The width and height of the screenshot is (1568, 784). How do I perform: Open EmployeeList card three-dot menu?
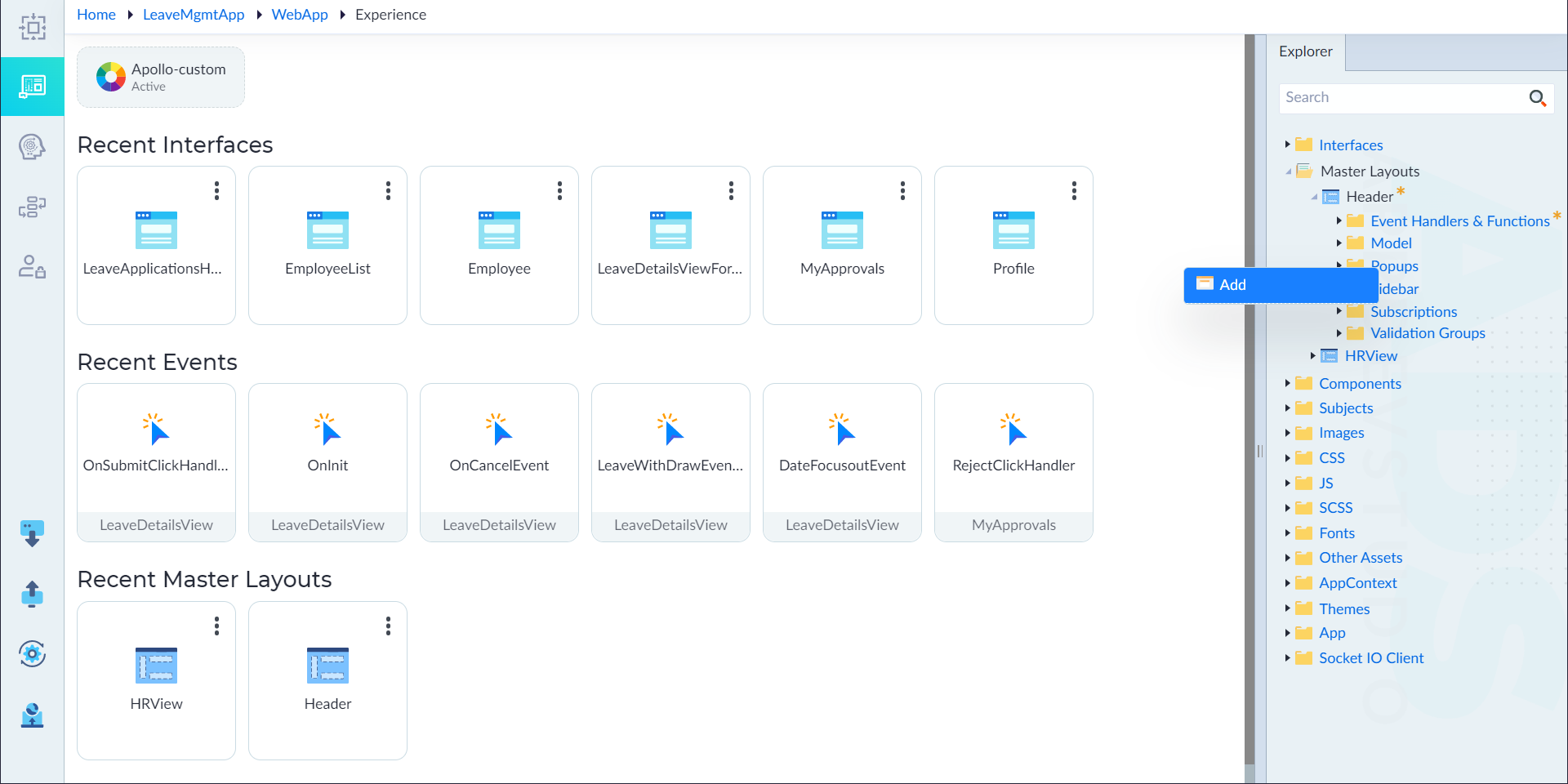coord(388,191)
